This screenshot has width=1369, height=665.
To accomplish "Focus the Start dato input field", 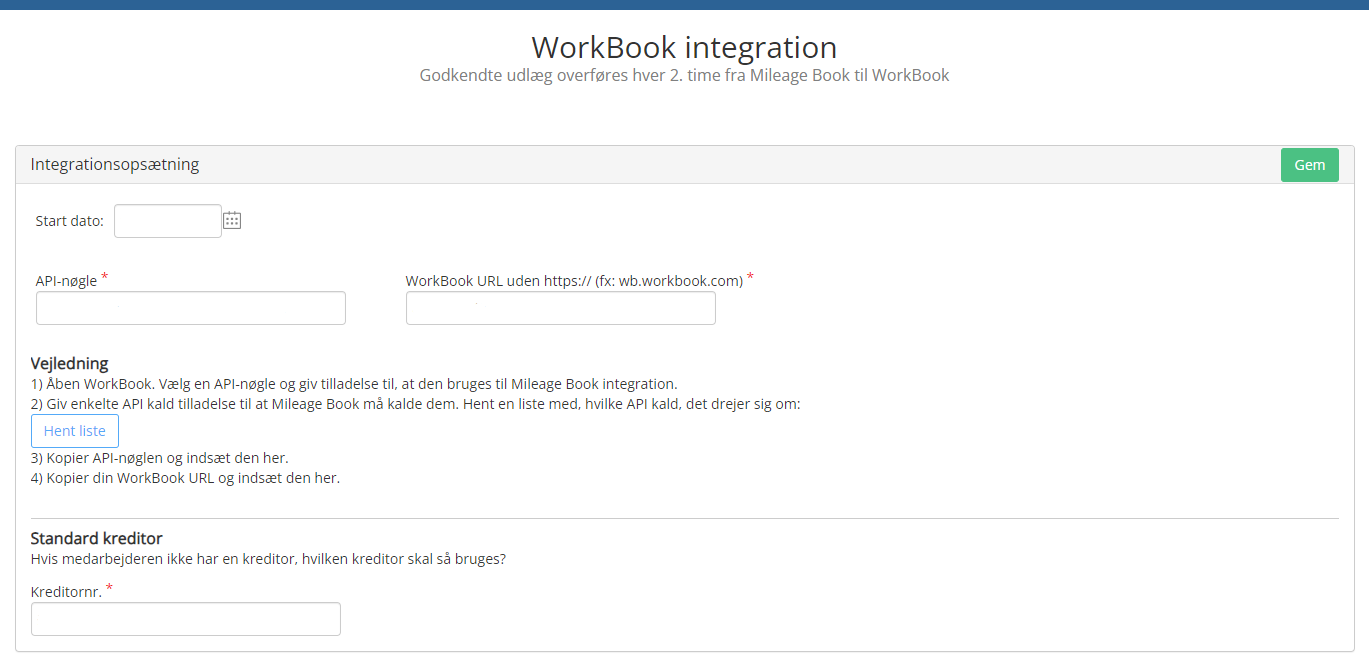I will pyautogui.click(x=168, y=221).
